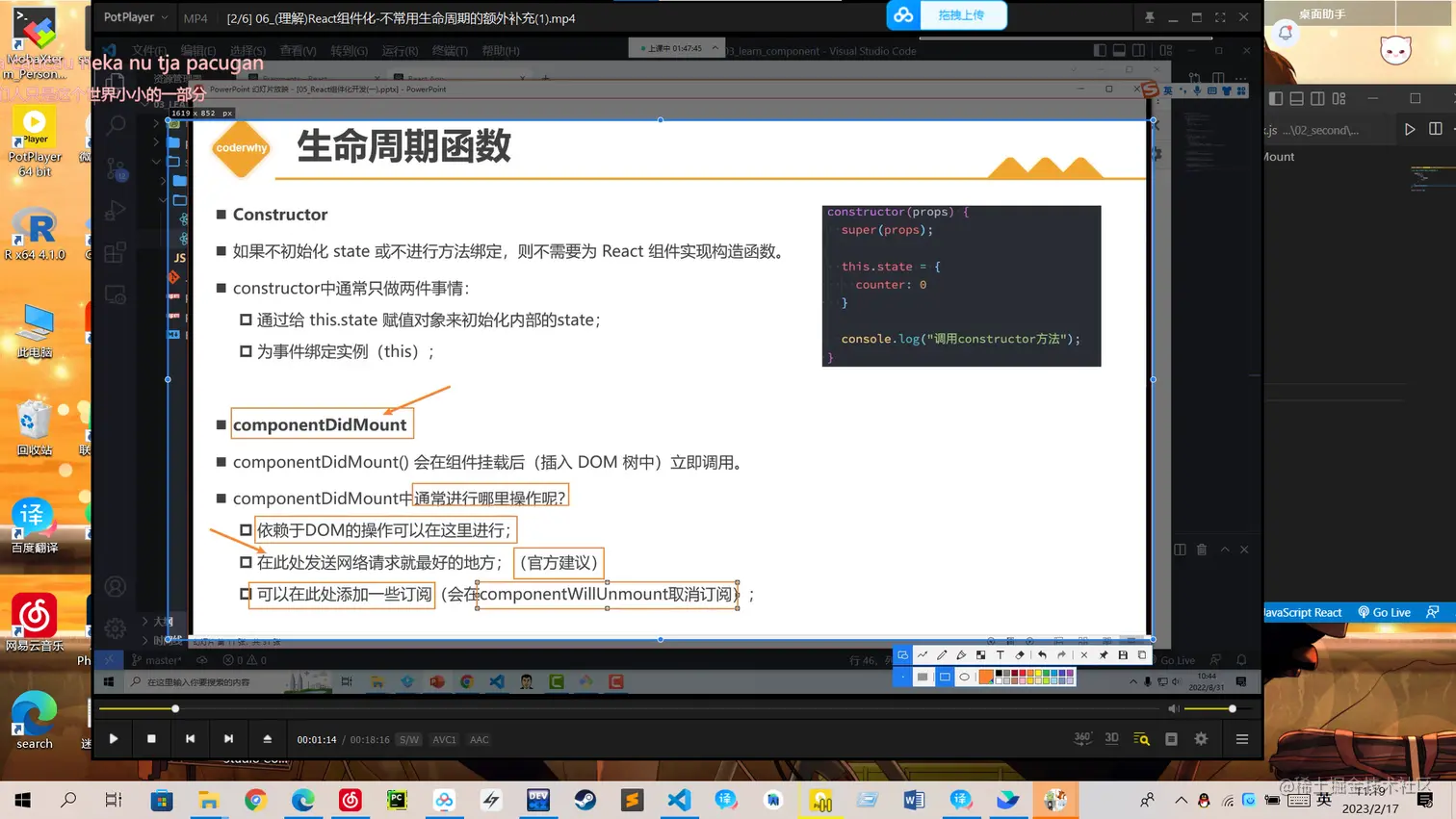
Task: Click the 2023/2/17 taskbar date
Action: 1369,808
